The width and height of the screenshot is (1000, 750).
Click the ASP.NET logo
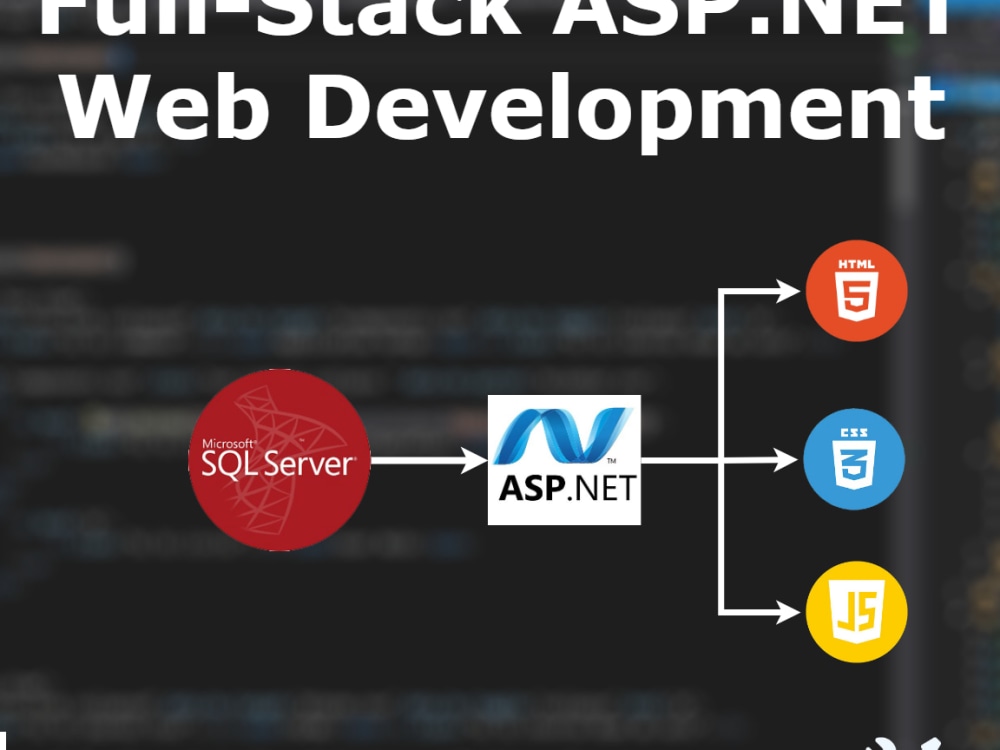click(563, 460)
